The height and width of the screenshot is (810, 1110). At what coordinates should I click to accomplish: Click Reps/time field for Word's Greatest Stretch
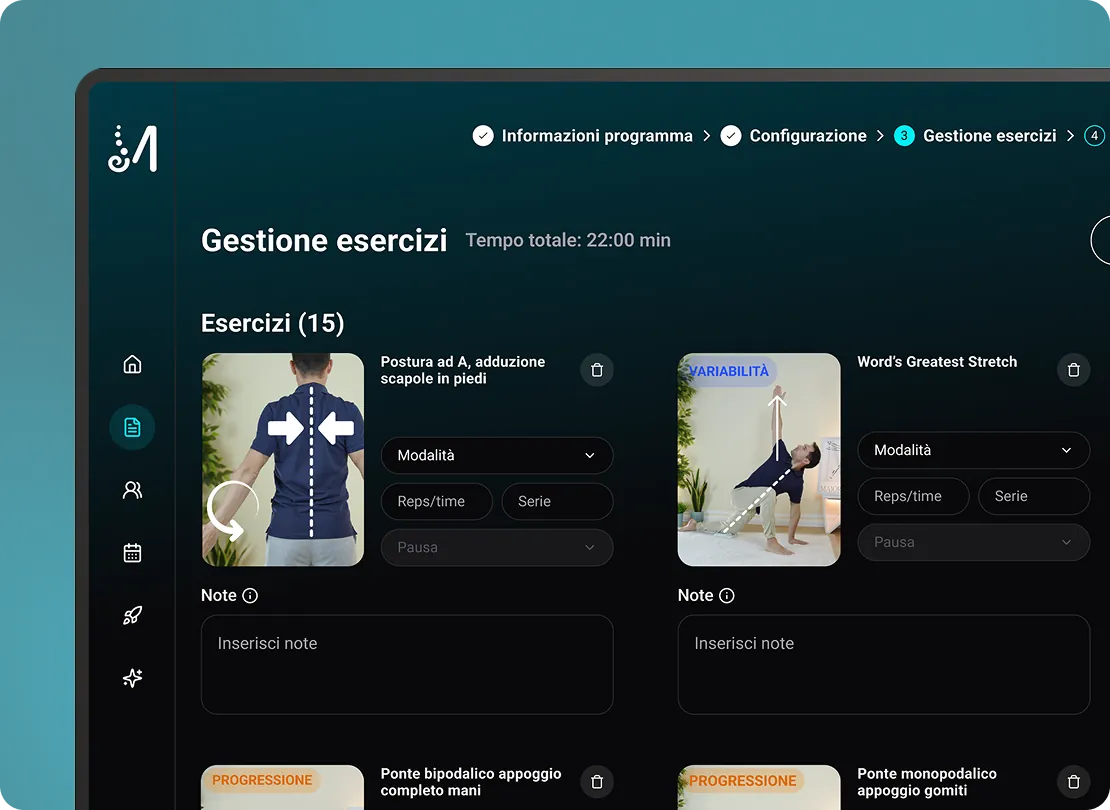click(913, 496)
